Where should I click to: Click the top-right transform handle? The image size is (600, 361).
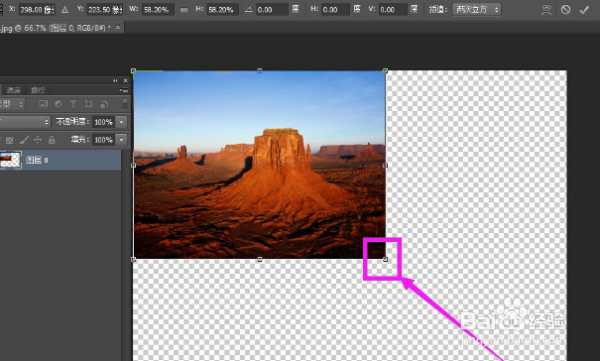coord(385,71)
